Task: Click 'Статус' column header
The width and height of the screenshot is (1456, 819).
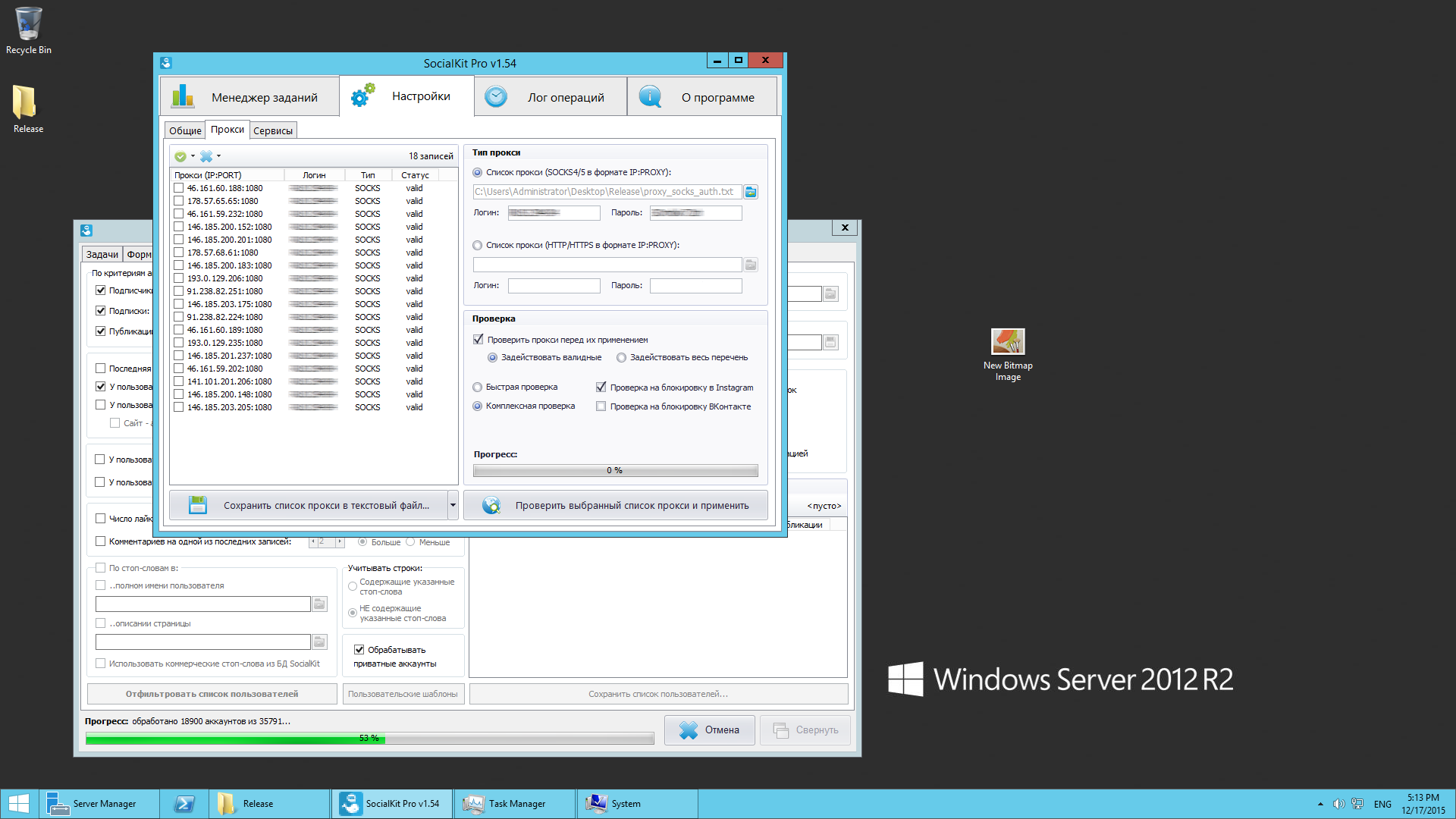Action: pos(415,175)
